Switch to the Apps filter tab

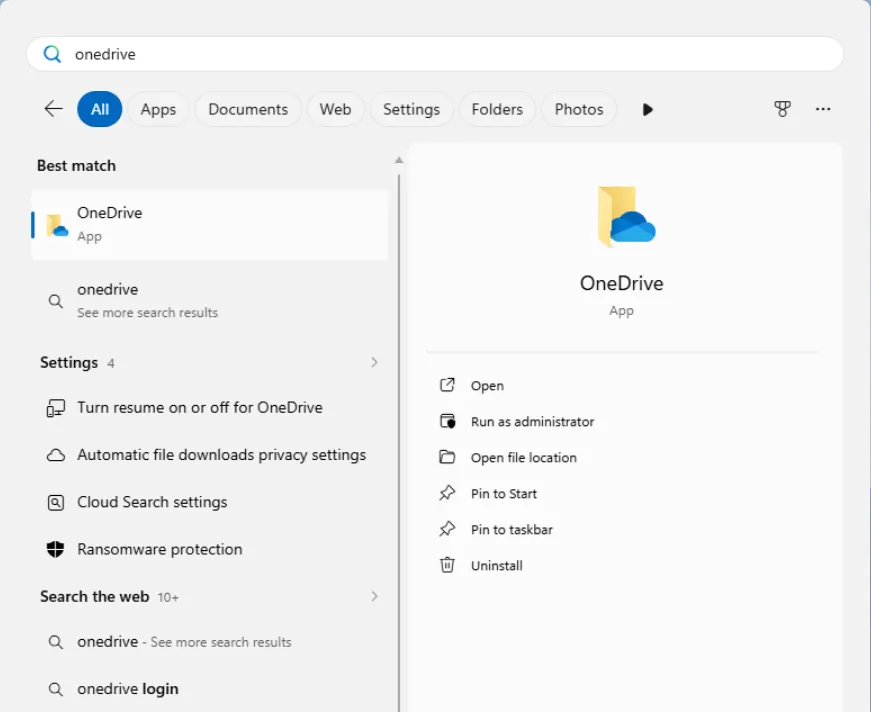point(158,109)
